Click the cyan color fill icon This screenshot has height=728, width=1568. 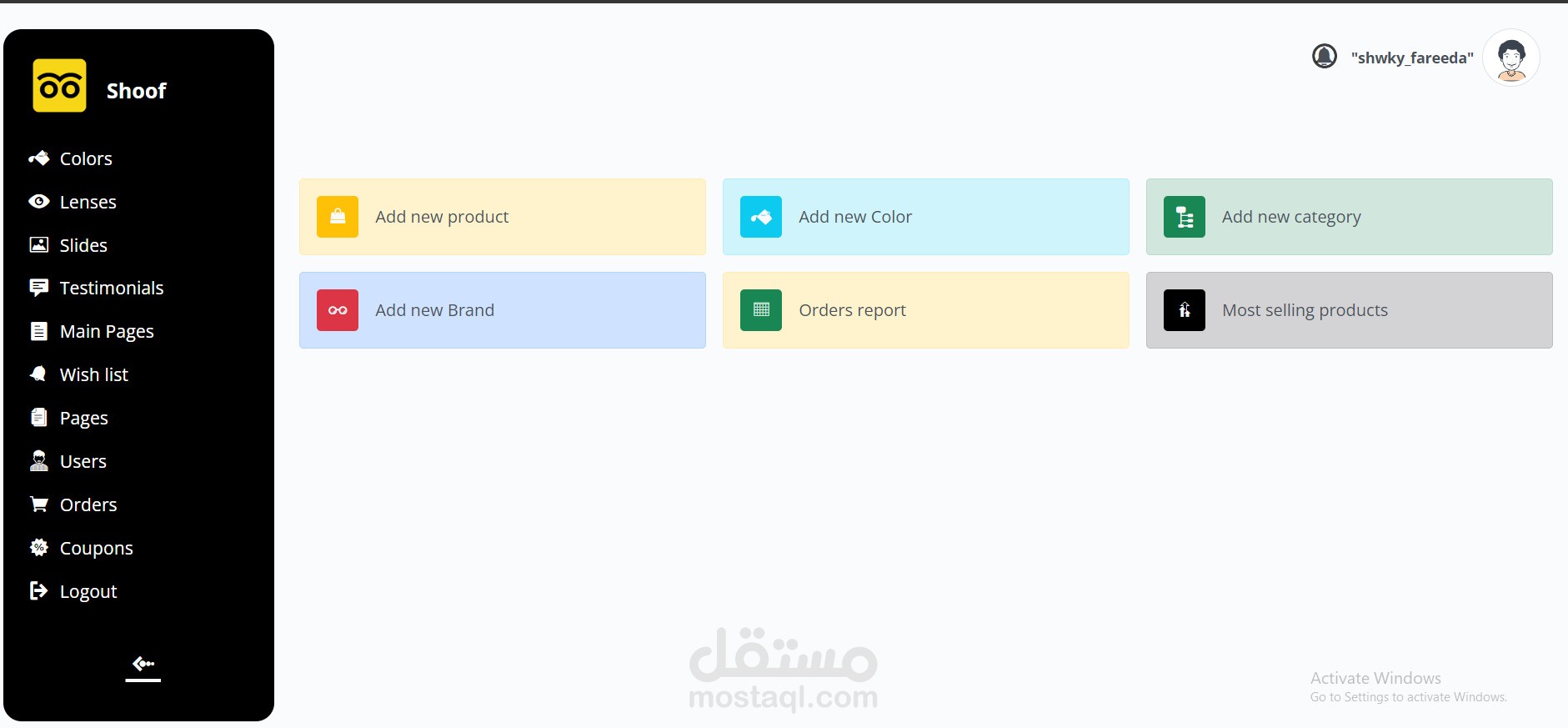[761, 217]
